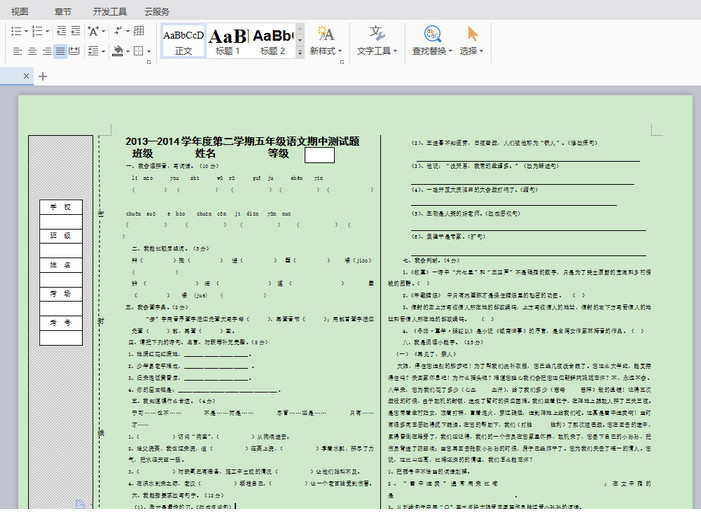Center align the paragraph

coord(32,51)
